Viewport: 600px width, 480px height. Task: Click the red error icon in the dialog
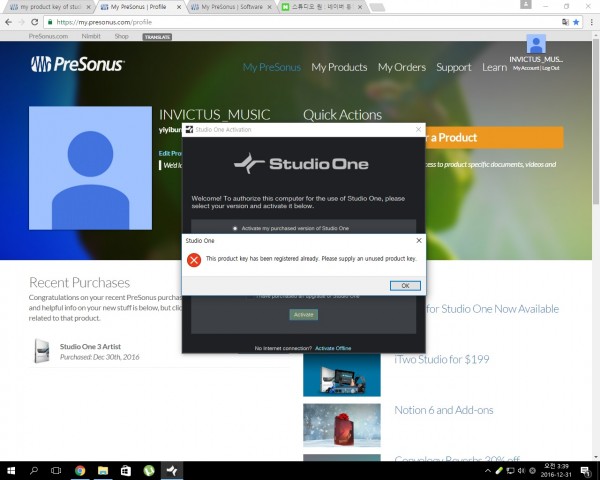(x=194, y=259)
